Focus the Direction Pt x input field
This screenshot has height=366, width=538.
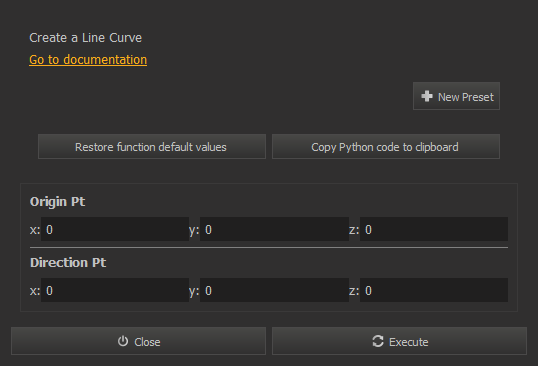coord(115,290)
